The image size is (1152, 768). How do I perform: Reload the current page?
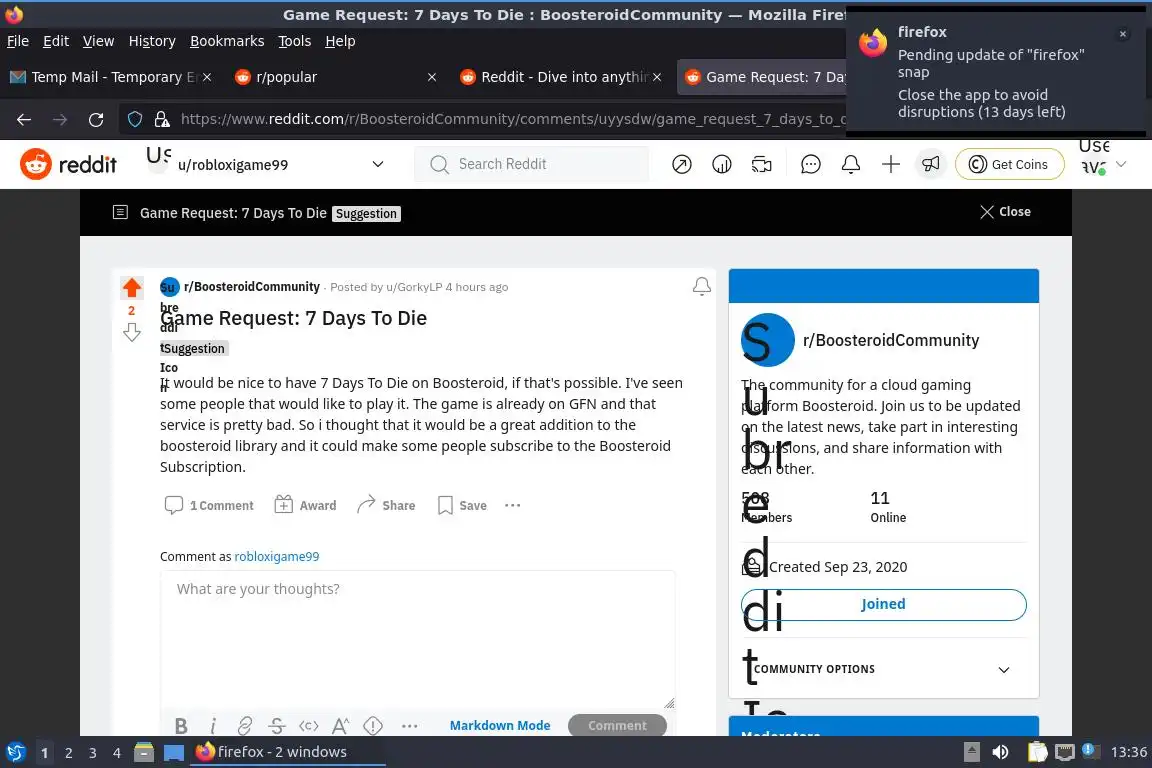tap(96, 119)
